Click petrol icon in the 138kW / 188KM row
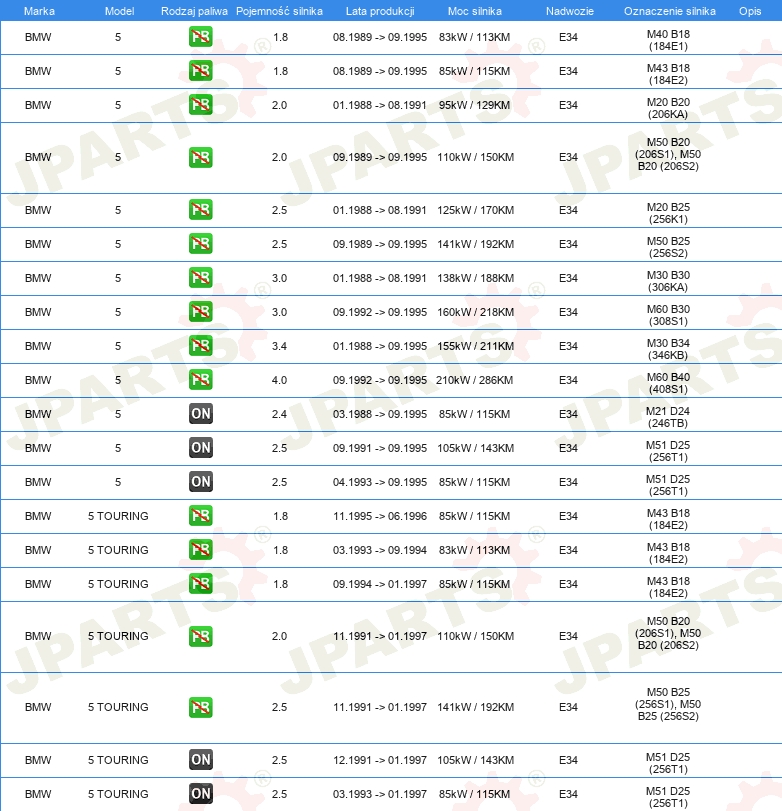782x811 pixels. 201,278
